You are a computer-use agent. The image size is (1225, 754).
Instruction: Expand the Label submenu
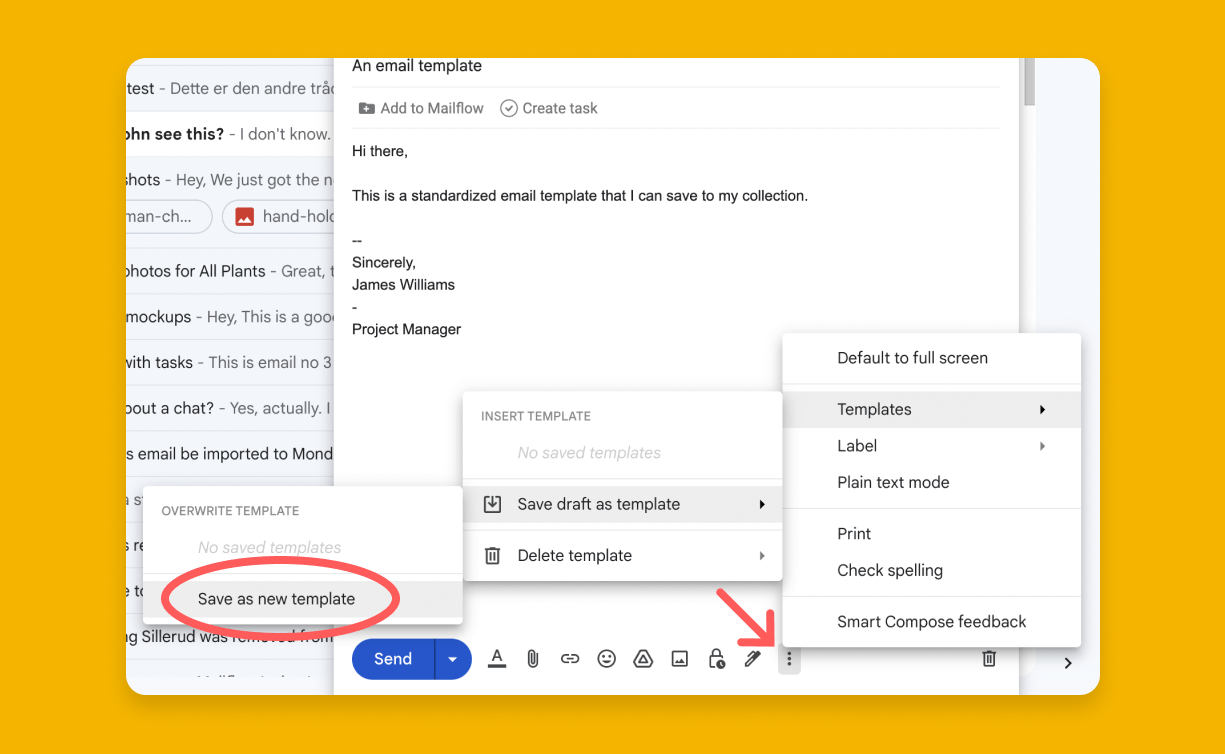[x=857, y=445]
